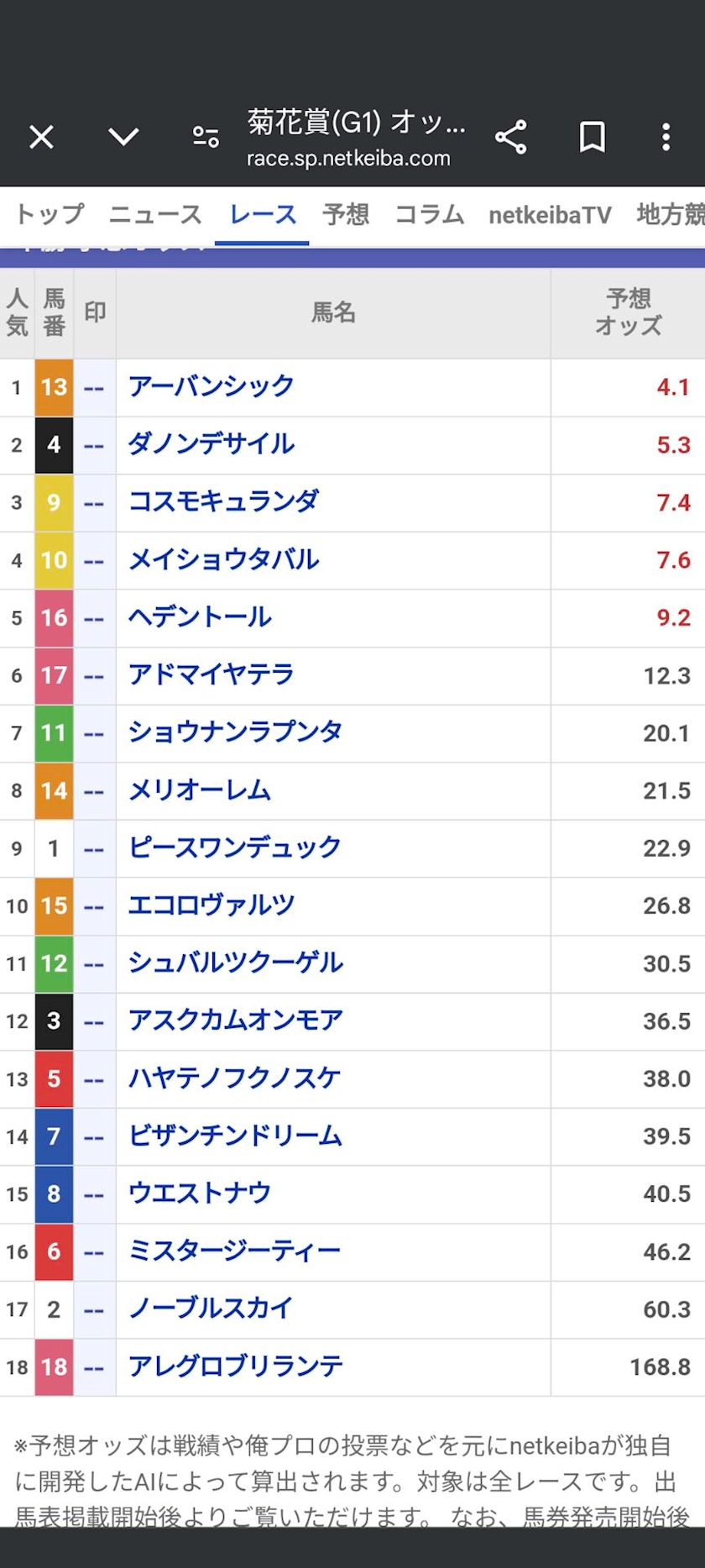The image size is (705, 1568).
Task: Open the 印 mark selector for アーバンシック
Action: coord(94,388)
